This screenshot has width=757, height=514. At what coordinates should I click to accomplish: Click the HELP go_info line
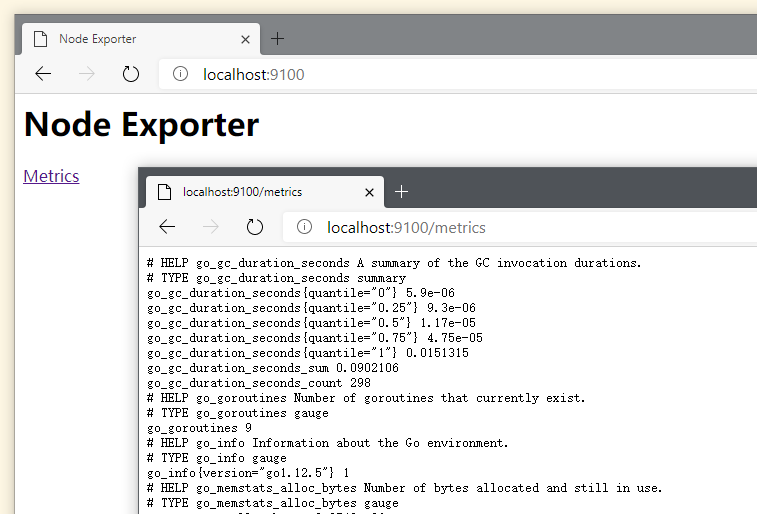click(x=328, y=443)
